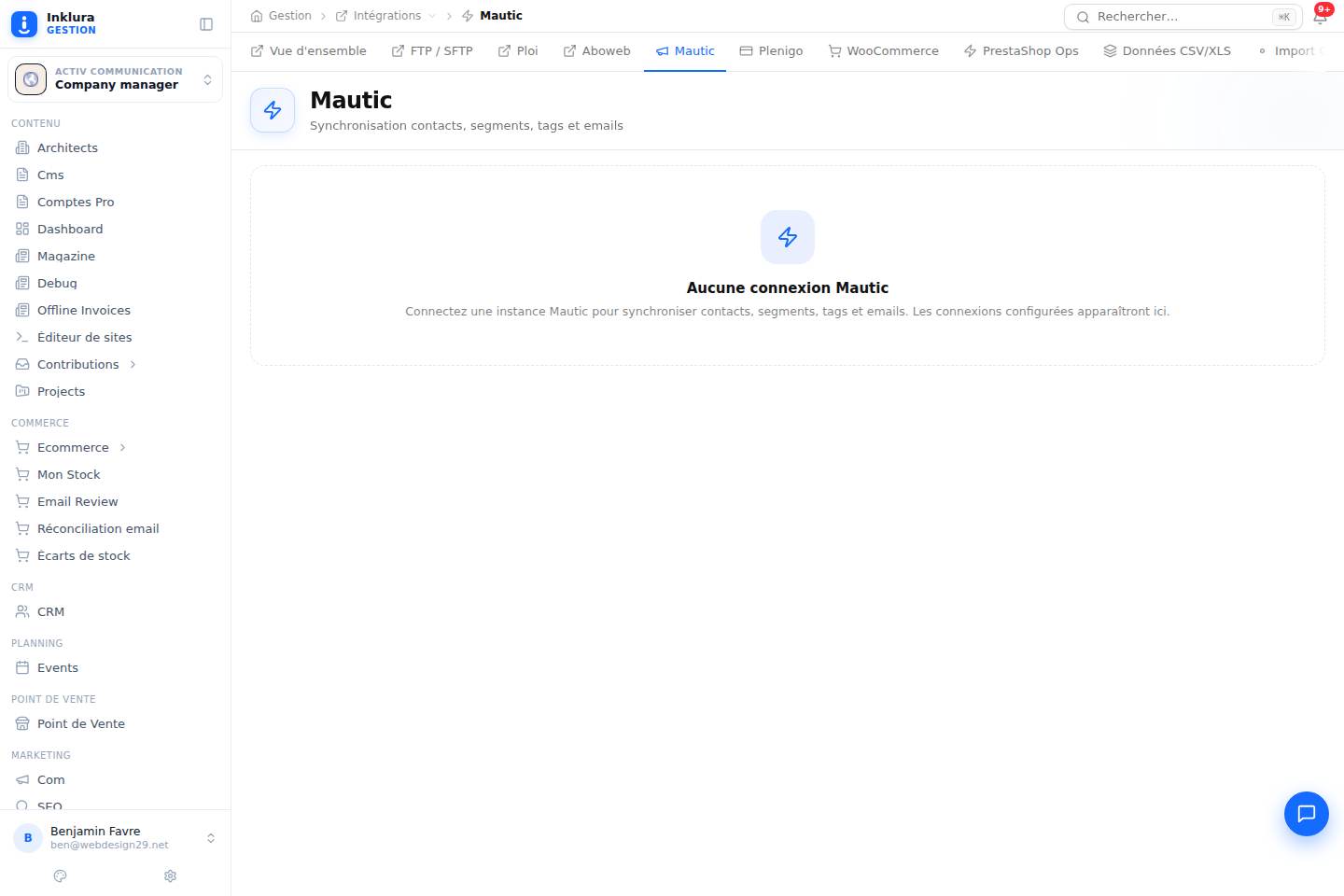Click the empty-state lightning icon

(788, 237)
